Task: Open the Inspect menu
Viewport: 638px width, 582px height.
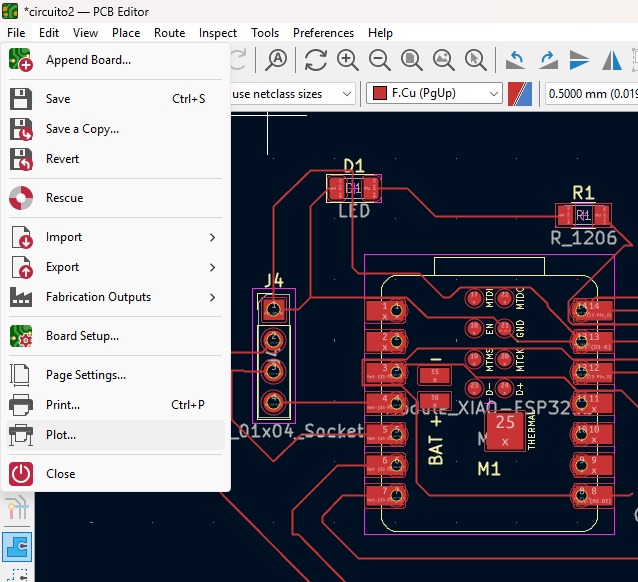Action: pyautogui.click(x=218, y=33)
